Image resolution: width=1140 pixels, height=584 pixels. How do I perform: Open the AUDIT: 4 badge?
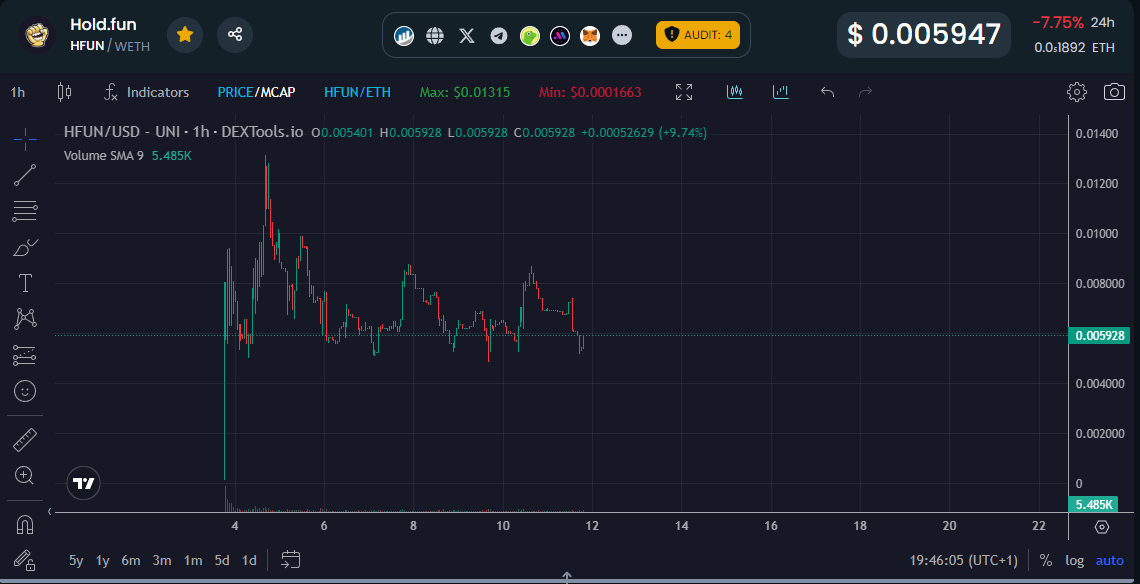pyautogui.click(x=698, y=35)
